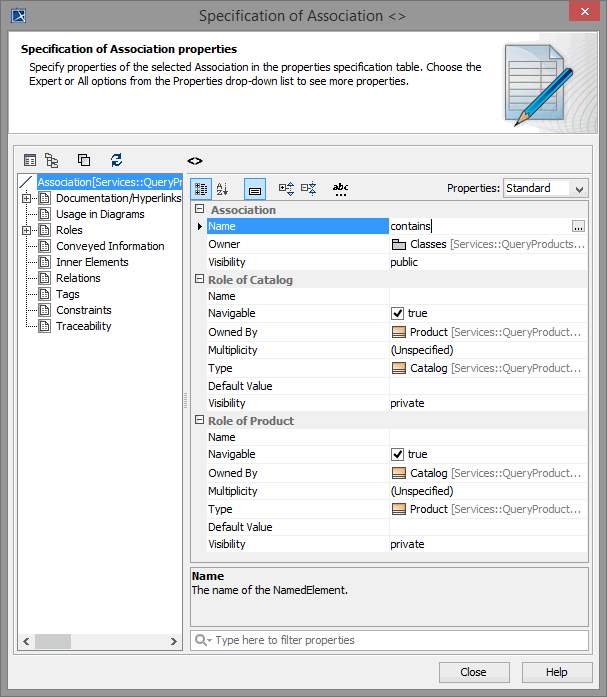Click the abc spell-check icon

point(340,188)
